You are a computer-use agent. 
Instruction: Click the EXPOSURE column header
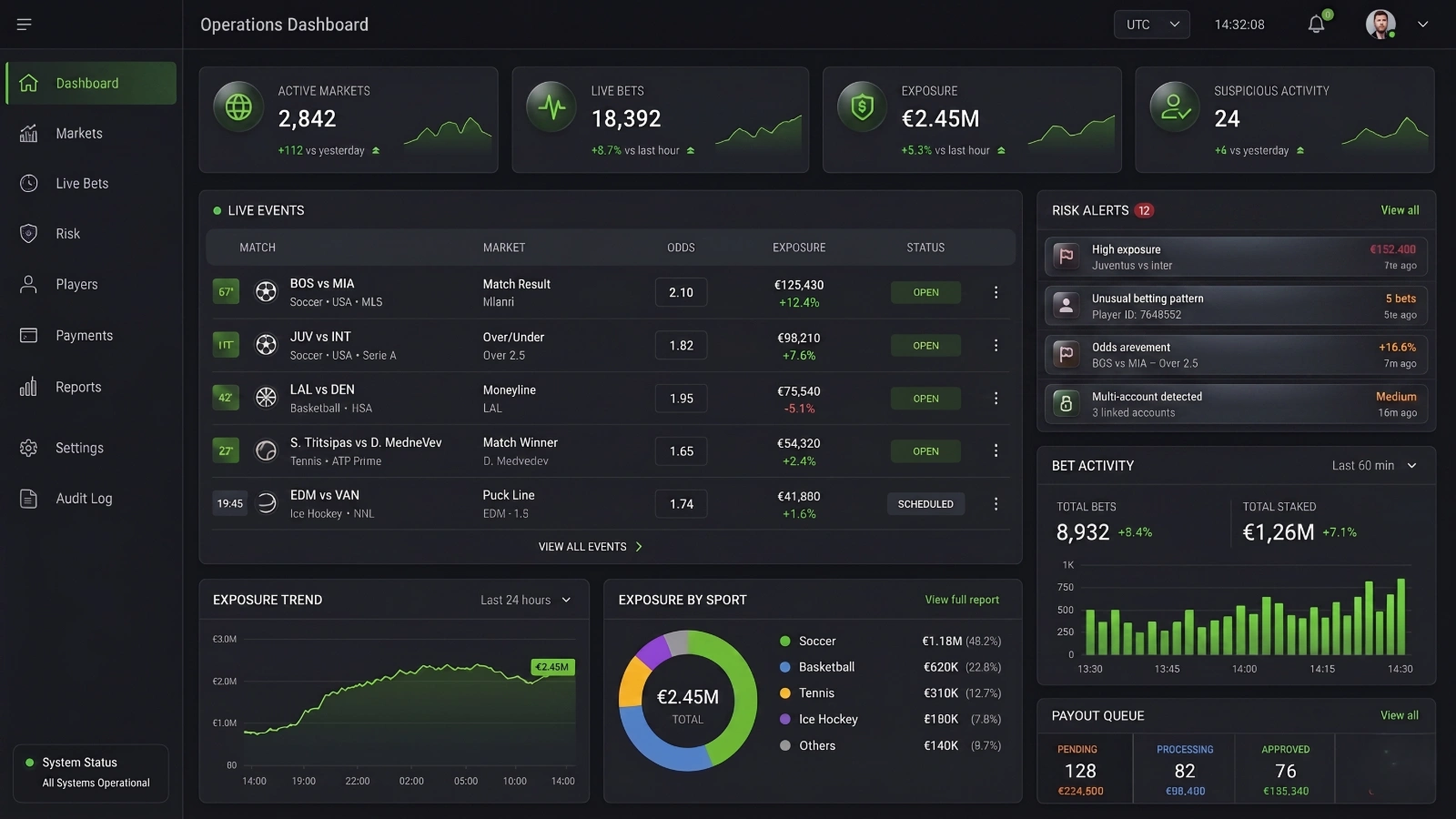[799, 248]
